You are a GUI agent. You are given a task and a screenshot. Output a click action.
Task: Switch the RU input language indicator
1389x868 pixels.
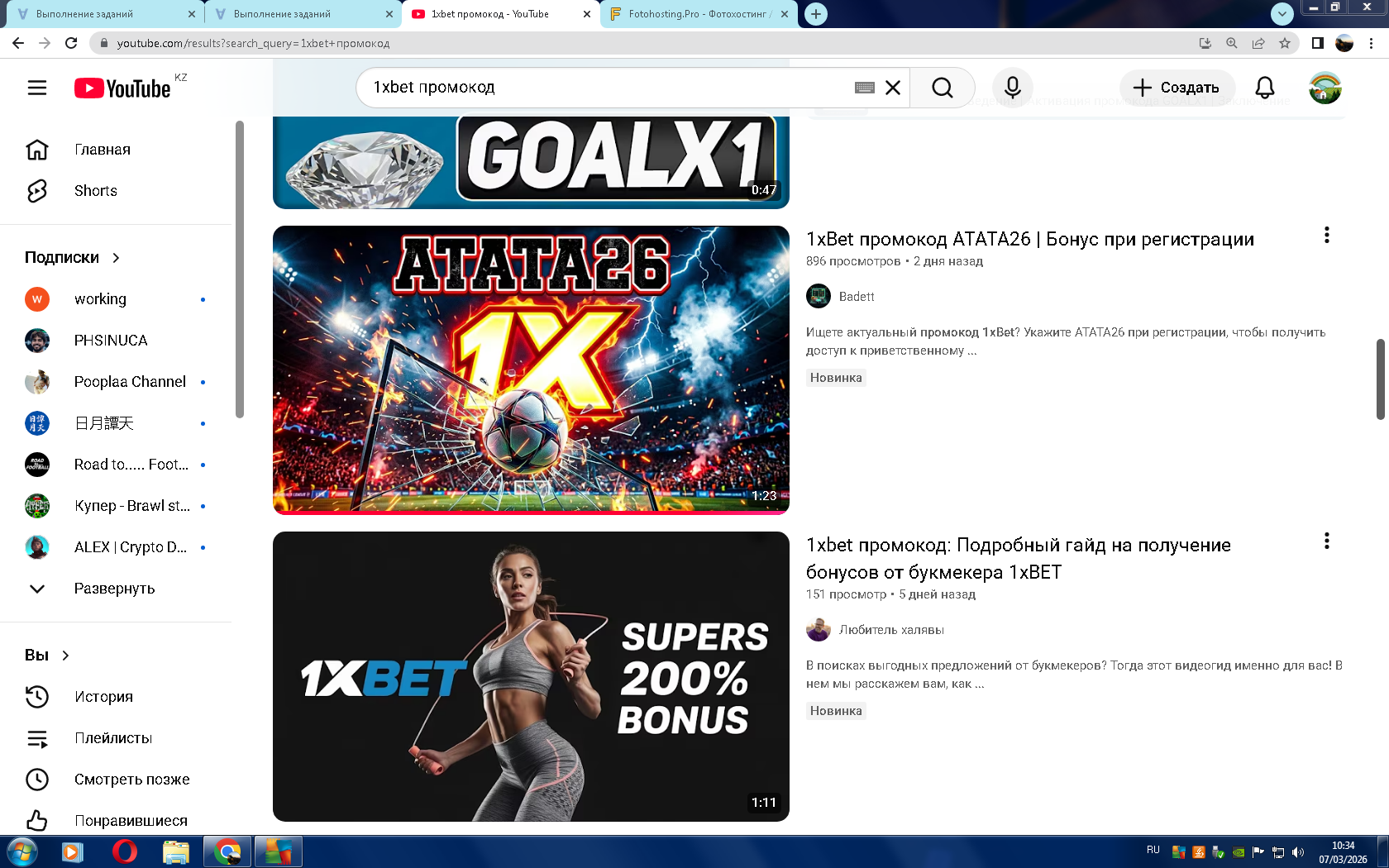1153,850
